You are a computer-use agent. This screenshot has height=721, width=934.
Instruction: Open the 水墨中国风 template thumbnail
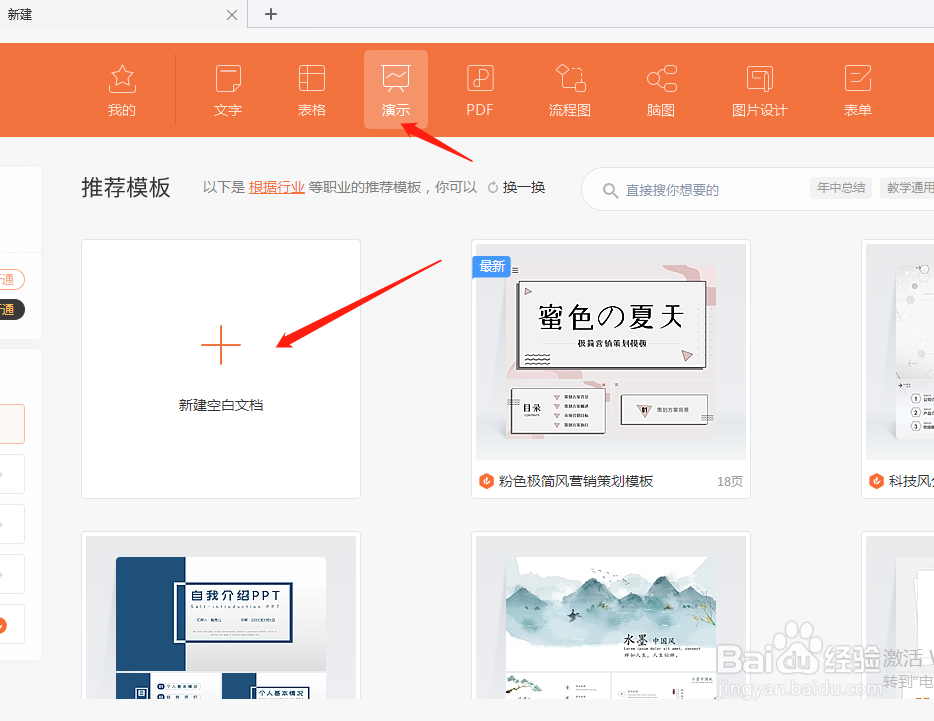click(x=611, y=617)
